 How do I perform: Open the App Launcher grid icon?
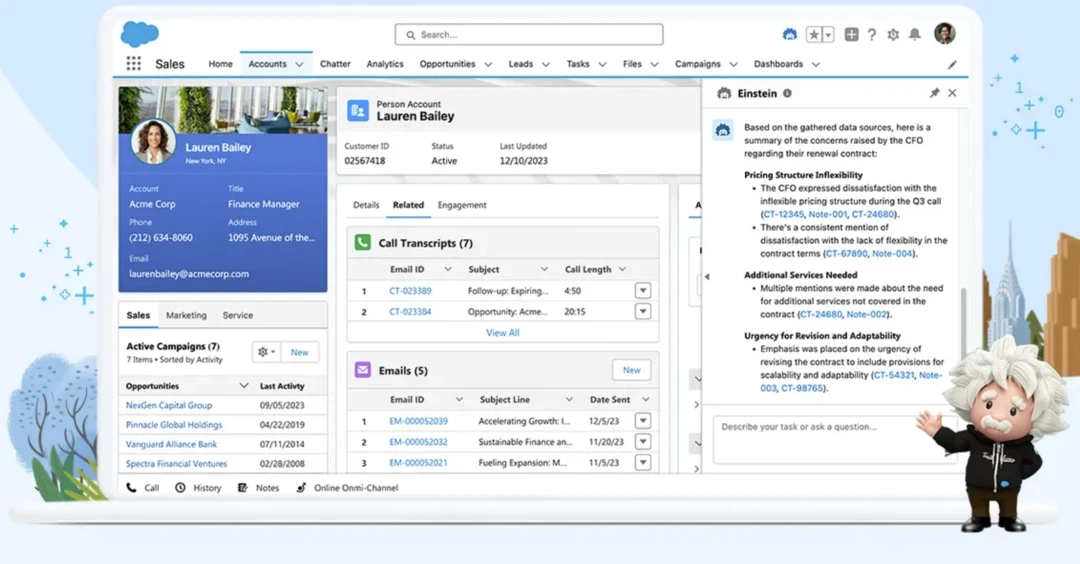133,64
